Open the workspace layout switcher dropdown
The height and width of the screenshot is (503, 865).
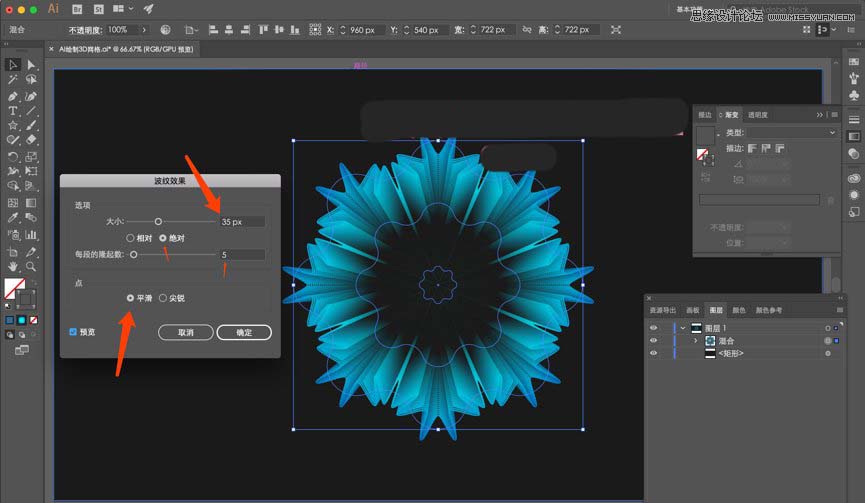(123, 9)
